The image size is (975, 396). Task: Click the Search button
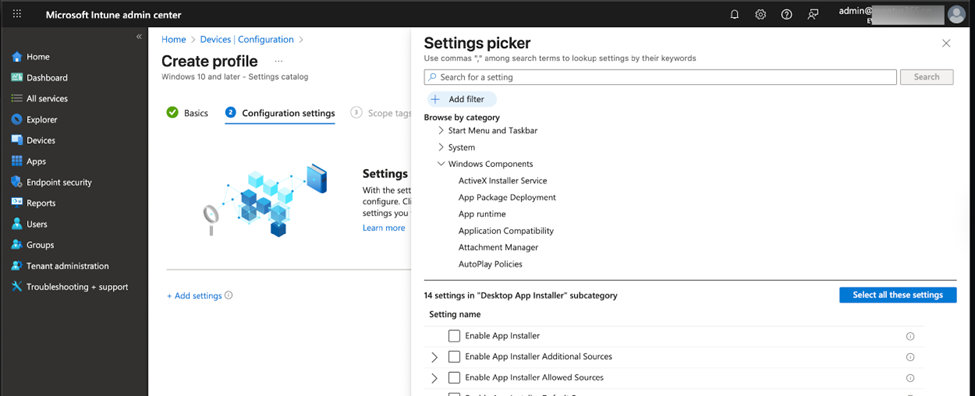[x=926, y=77]
